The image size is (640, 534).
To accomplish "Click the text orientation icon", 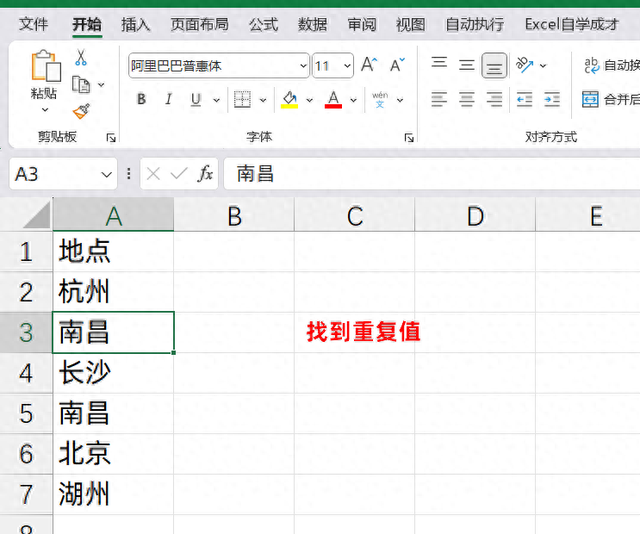I will point(525,65).
